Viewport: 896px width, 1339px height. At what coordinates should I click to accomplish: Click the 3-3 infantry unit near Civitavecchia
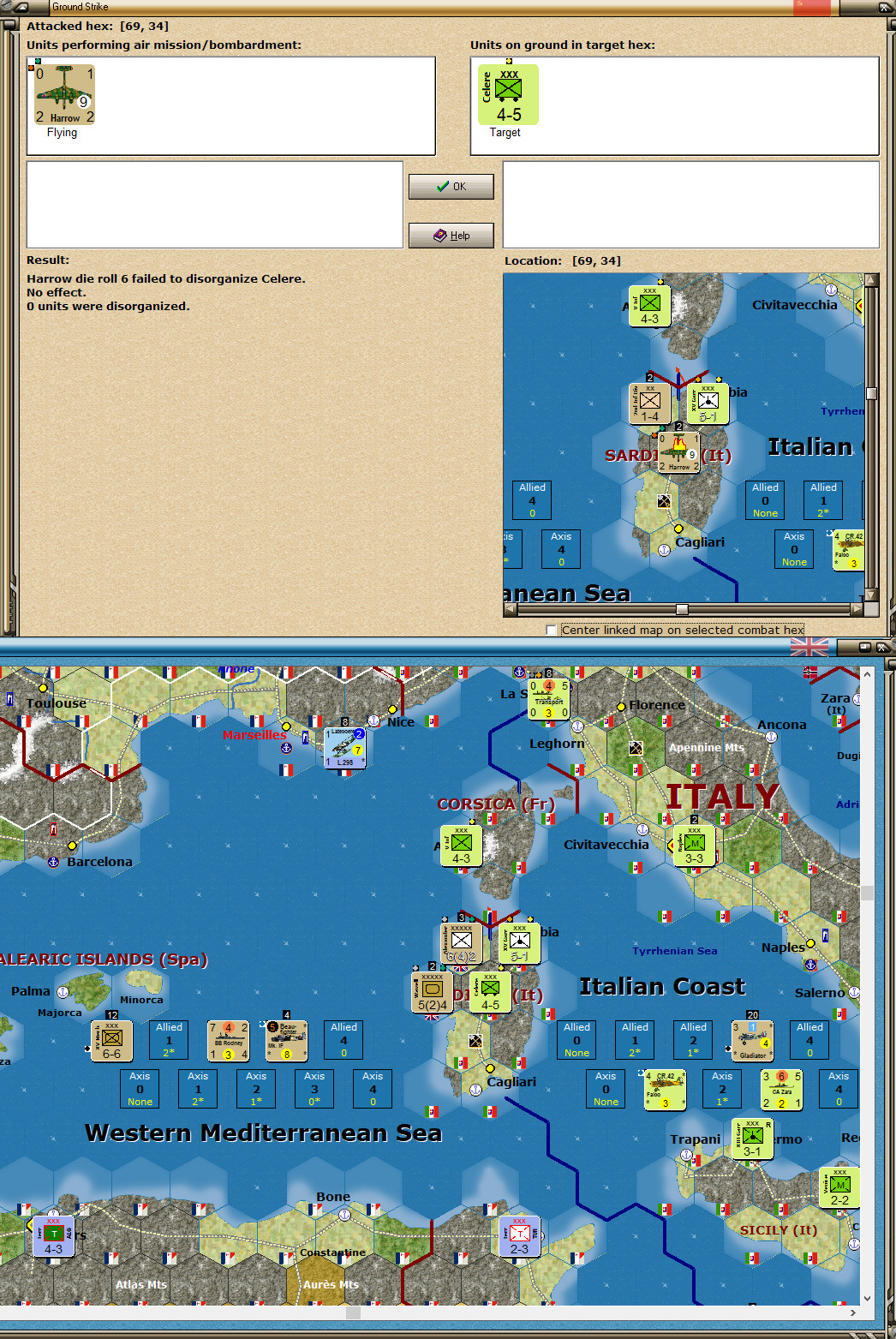coord(696,845)
